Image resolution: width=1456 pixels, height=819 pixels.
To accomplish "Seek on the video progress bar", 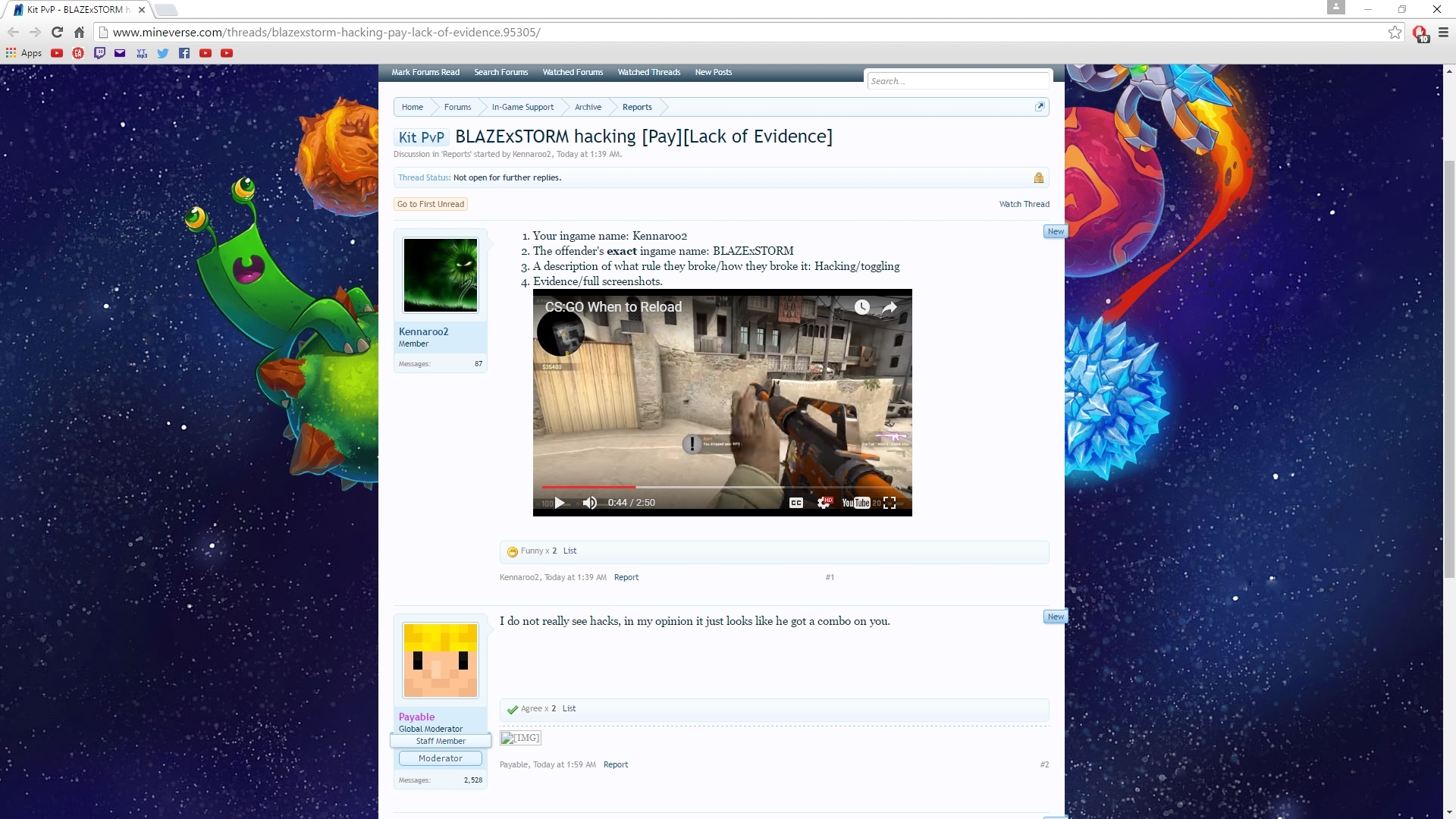I will click(x=720, y=487).
